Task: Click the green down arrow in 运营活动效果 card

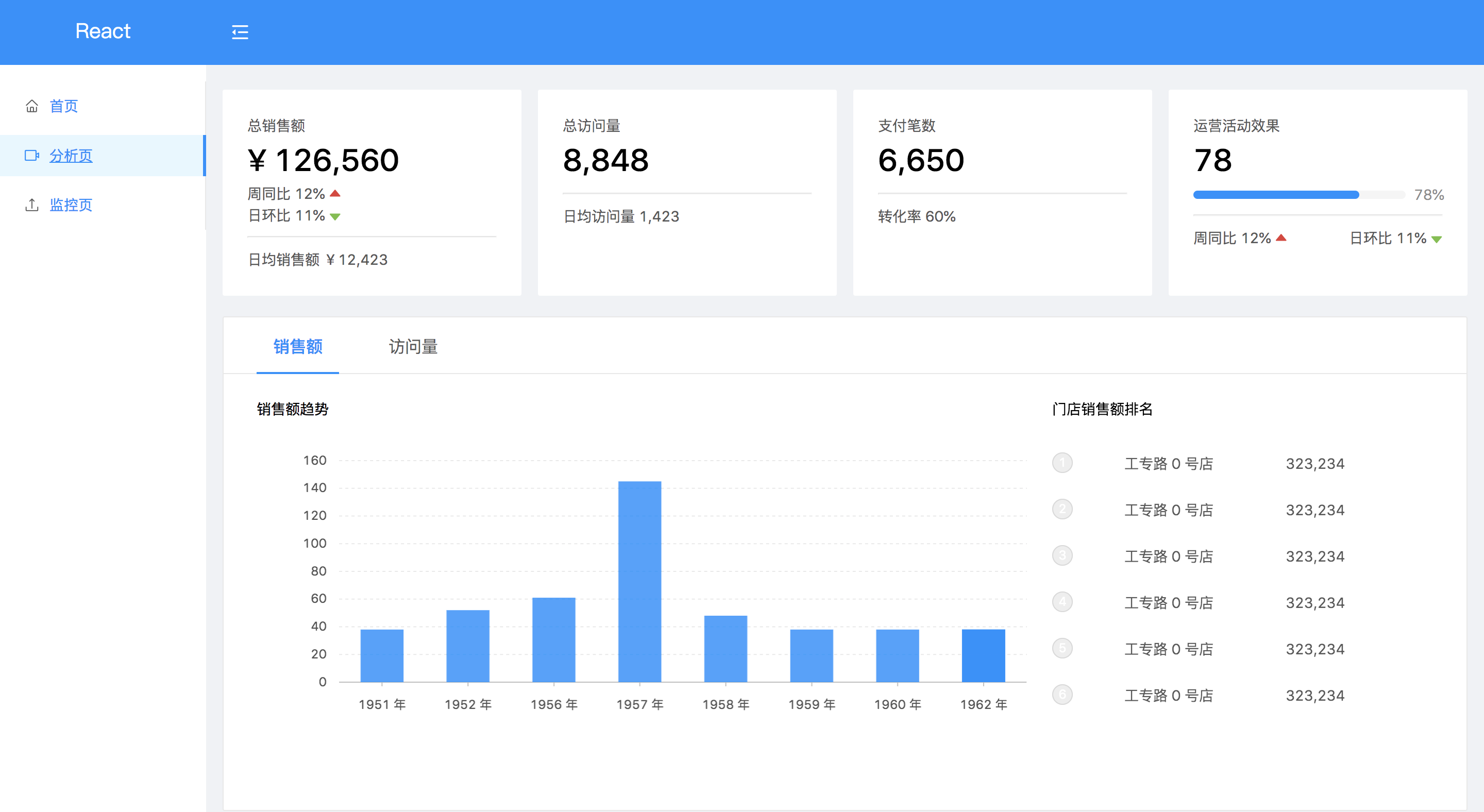Action: [1437, 239]
